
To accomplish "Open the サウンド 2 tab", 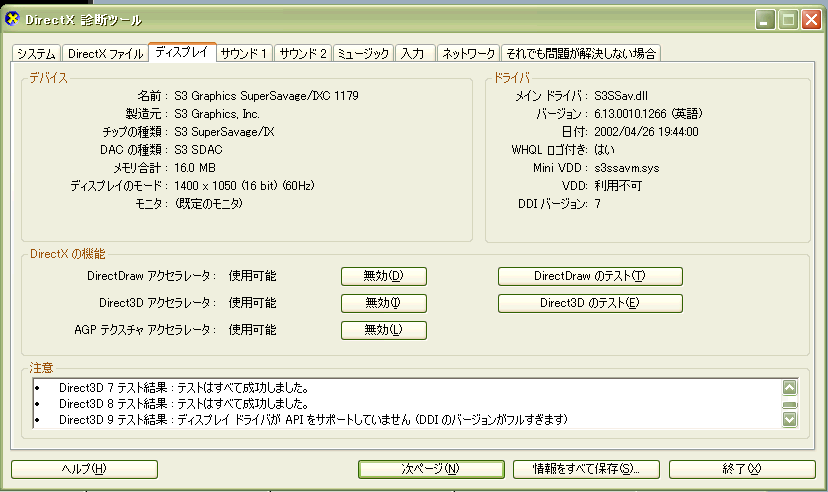I will pos(303,54).
